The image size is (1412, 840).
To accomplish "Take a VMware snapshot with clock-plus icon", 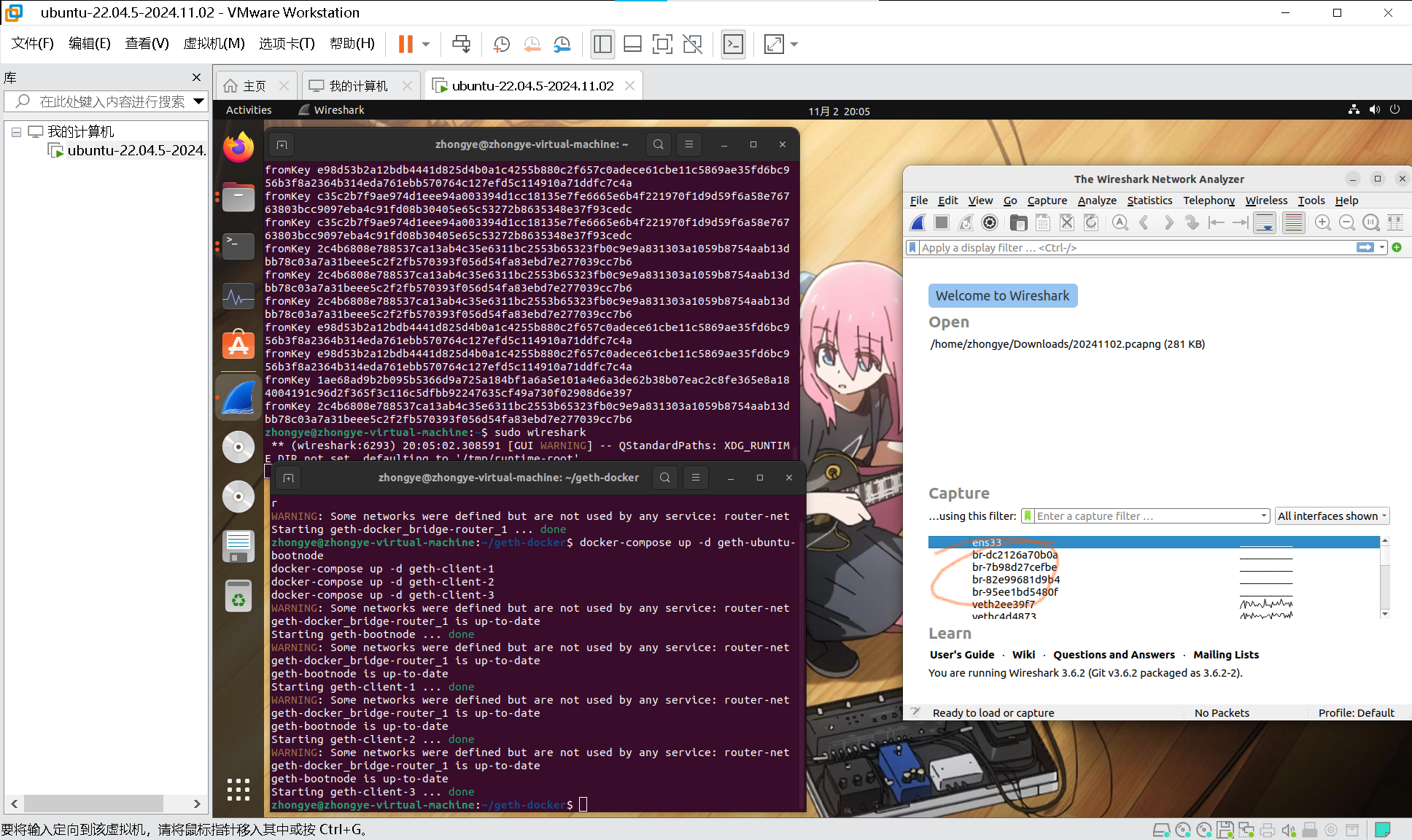I will pos(501,44).
